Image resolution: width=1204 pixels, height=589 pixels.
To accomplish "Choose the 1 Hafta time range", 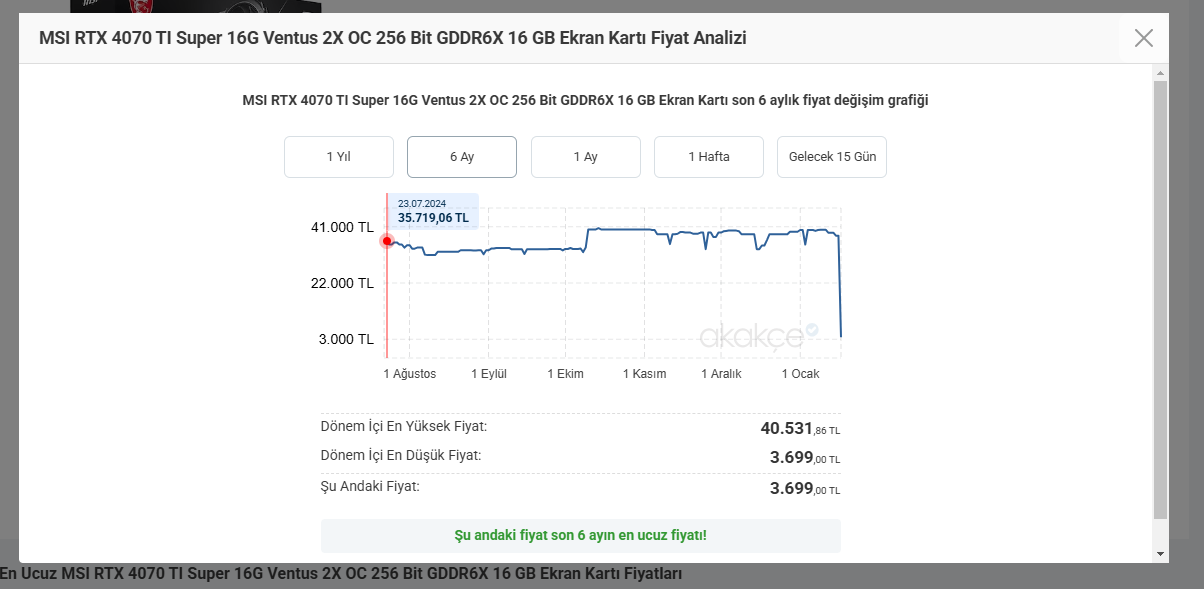I will coord(709,157).
